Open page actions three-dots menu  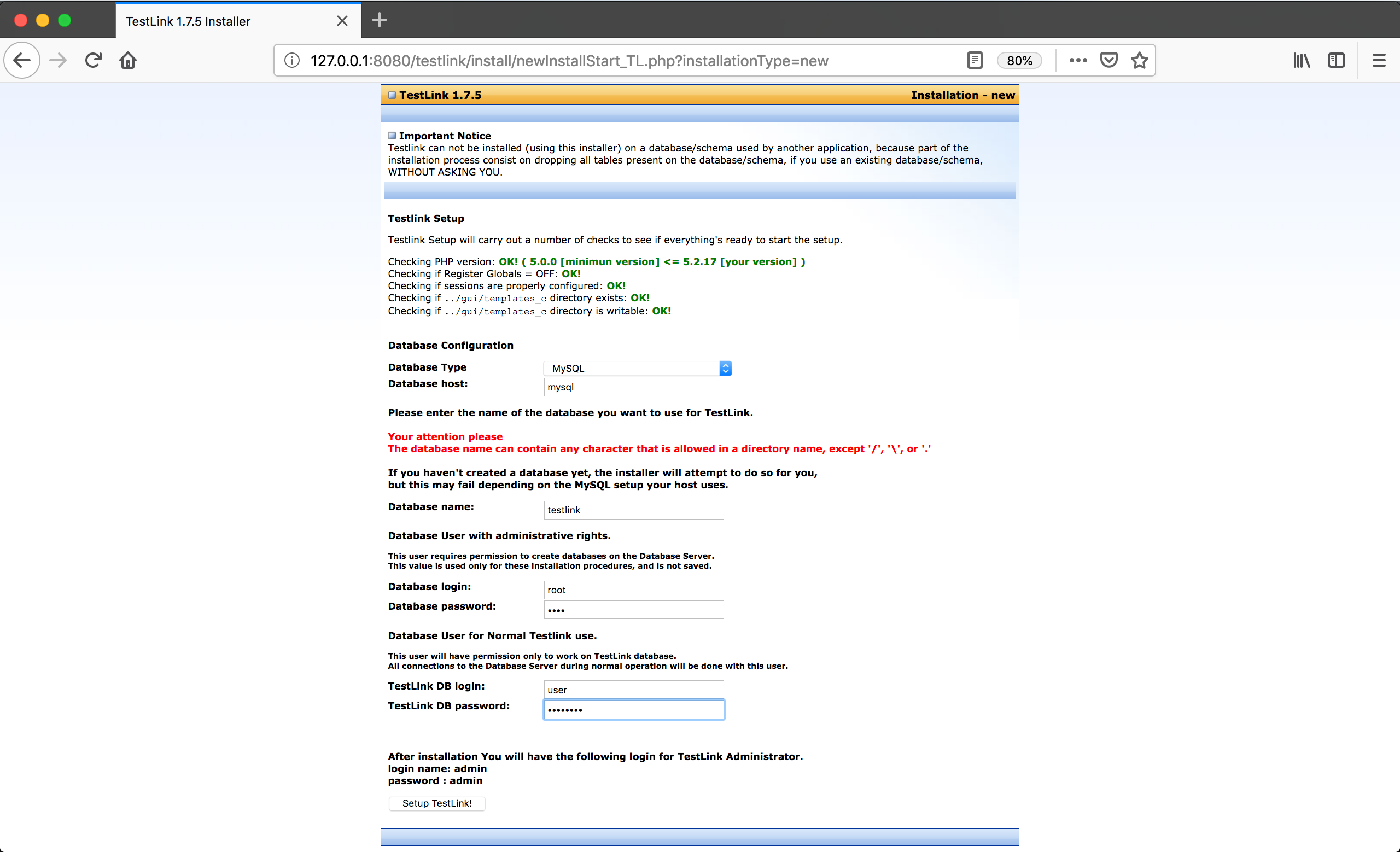1078,60
